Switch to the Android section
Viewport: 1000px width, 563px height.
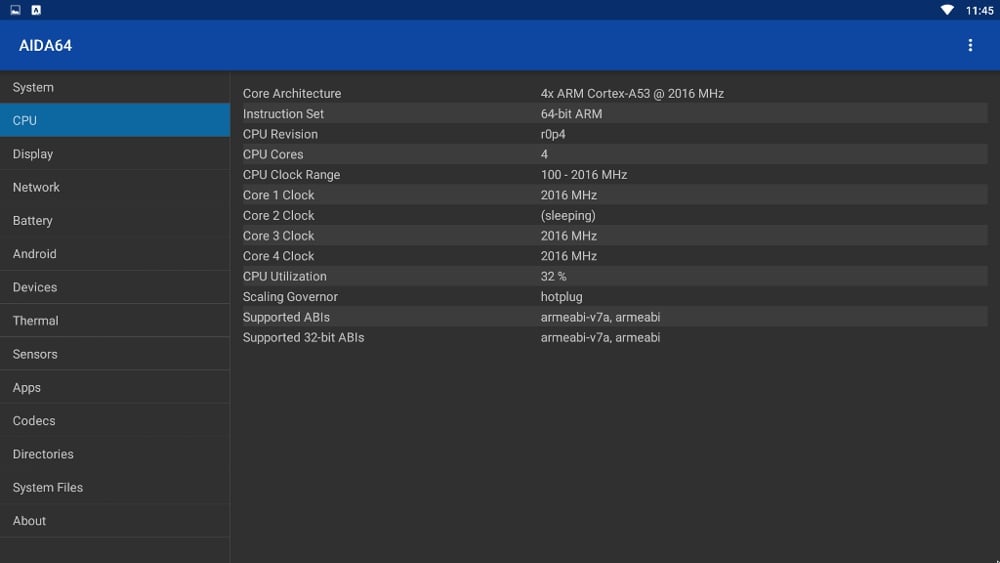(x=115, y=254)
